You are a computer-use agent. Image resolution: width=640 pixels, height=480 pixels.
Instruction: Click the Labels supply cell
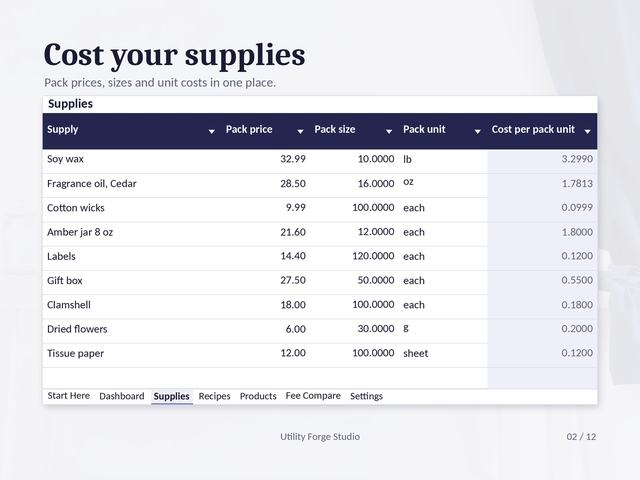click(132, 256)
